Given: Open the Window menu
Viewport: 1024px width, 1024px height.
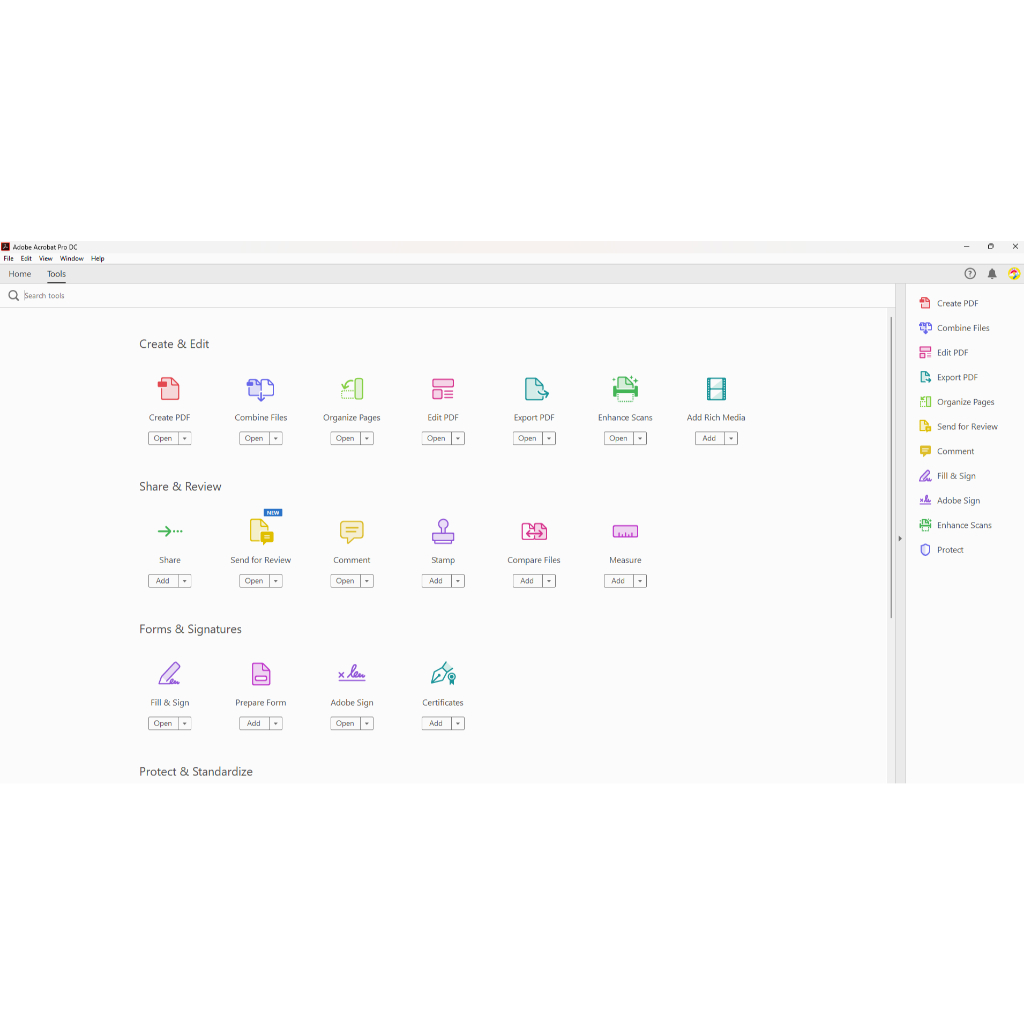Looking at the screenshot, I should [x=72, y=259].
